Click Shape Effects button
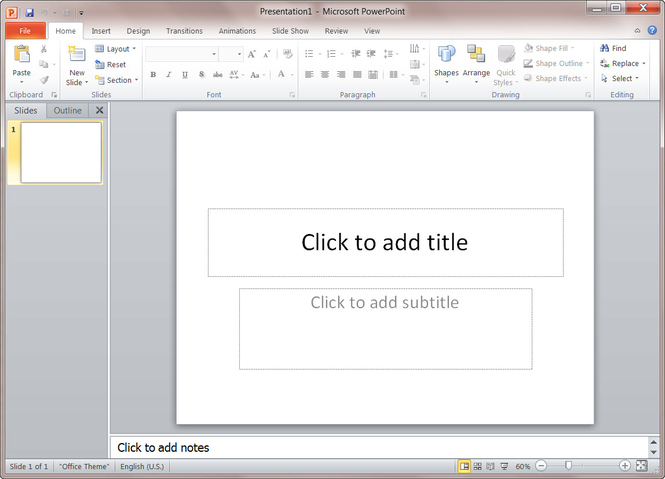The width and height of the screenshot is (665, 479). [556, 78]
